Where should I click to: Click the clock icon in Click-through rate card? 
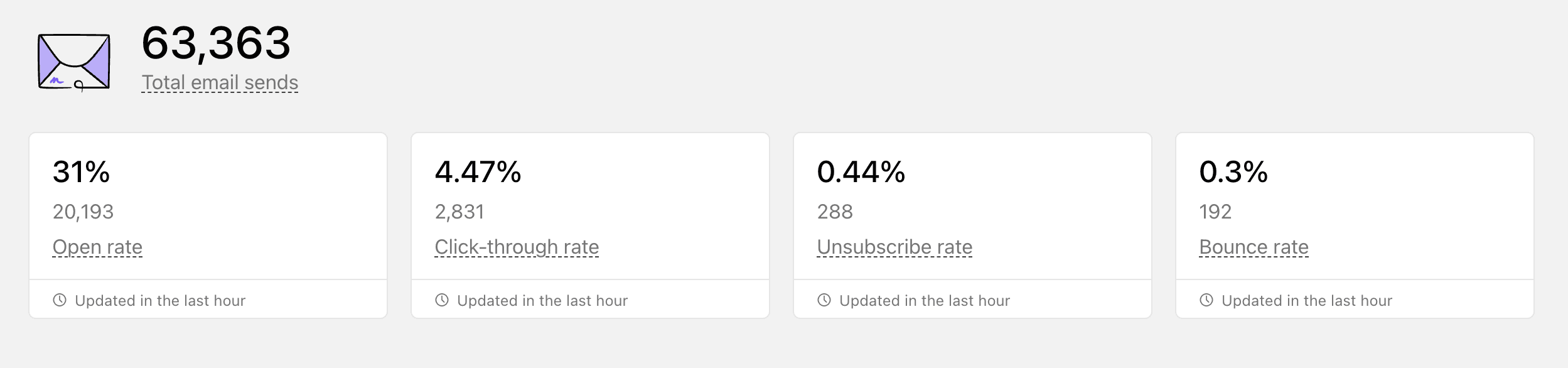442,300
